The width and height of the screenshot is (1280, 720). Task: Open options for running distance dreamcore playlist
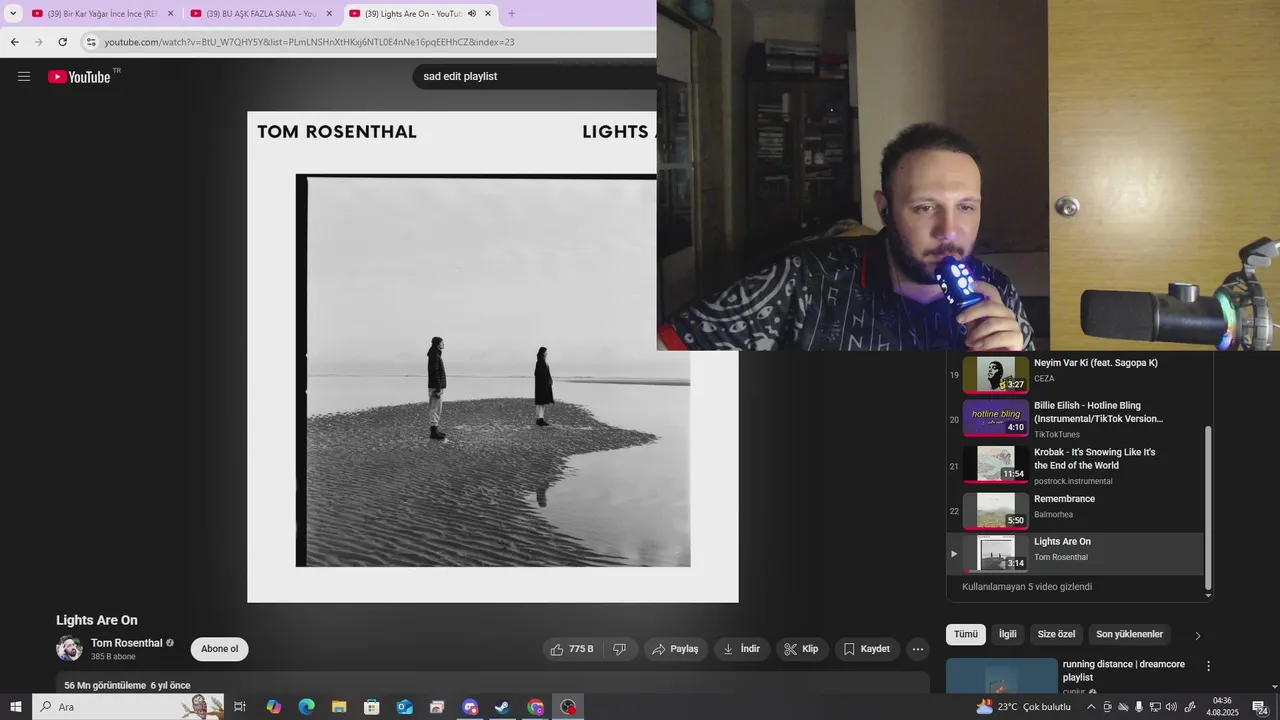(1208, 666)
